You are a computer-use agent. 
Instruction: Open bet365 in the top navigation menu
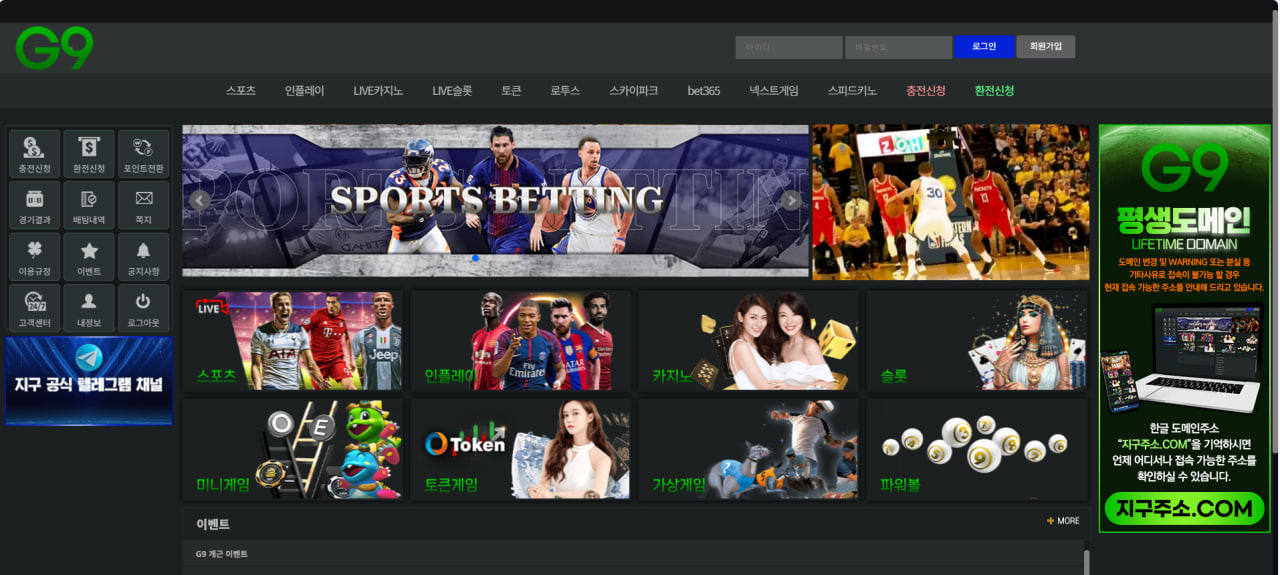tap(703, 91)
